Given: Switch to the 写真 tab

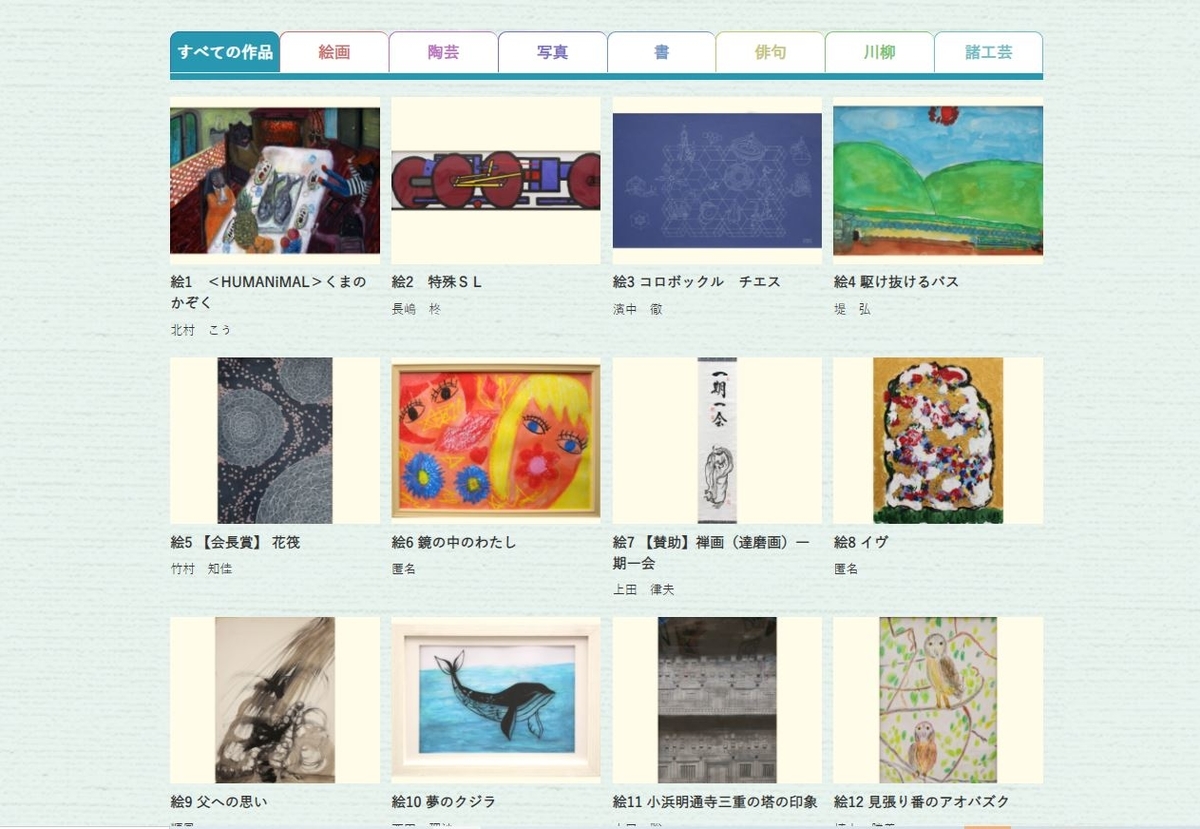Looking at the screenshot, I should pos(552,52).
